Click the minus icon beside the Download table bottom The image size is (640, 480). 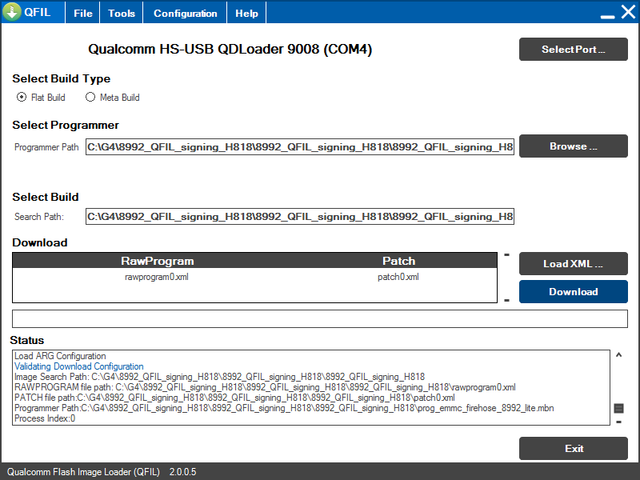point(507,300)
